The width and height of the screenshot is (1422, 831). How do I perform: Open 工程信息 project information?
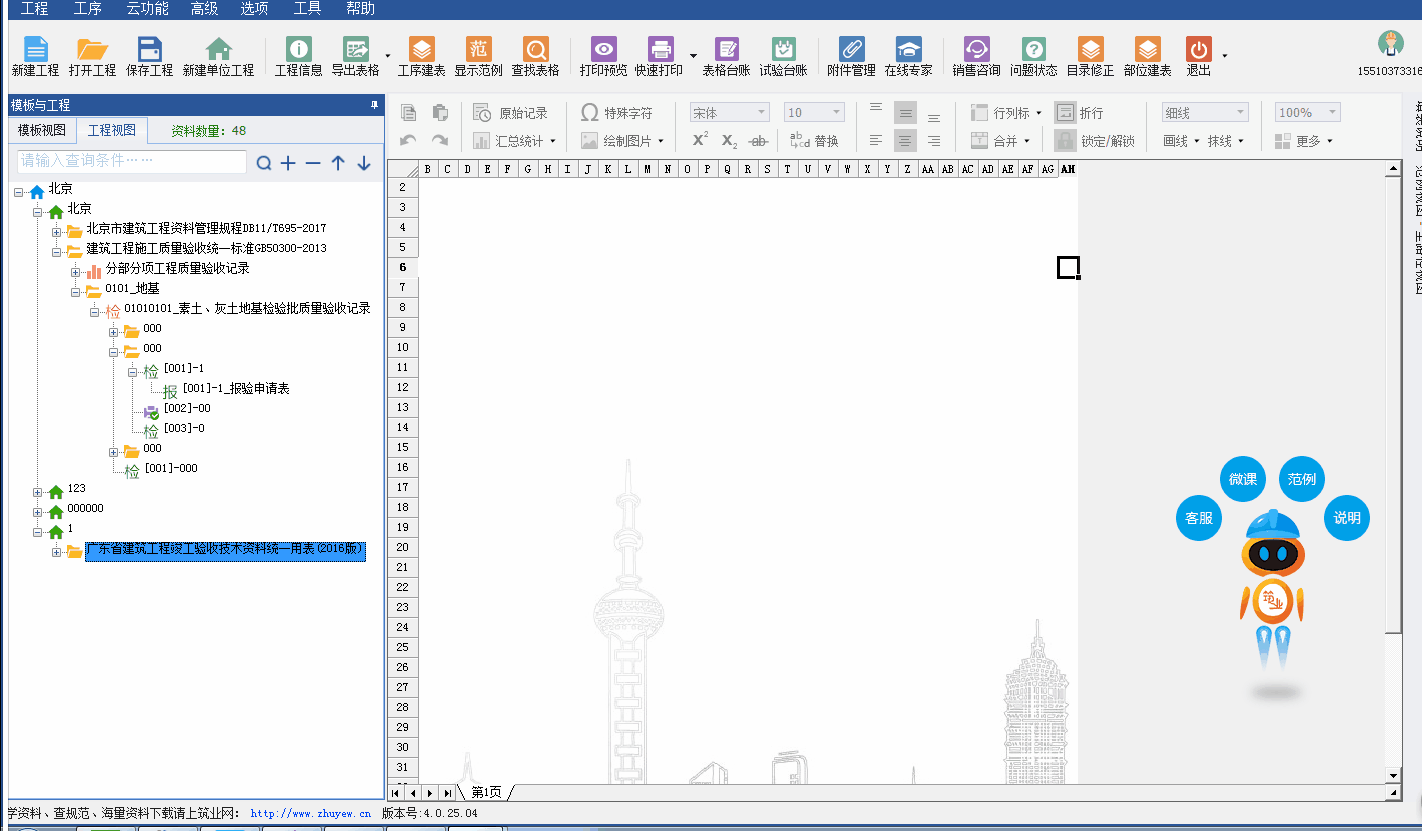[x=298, y=57]
